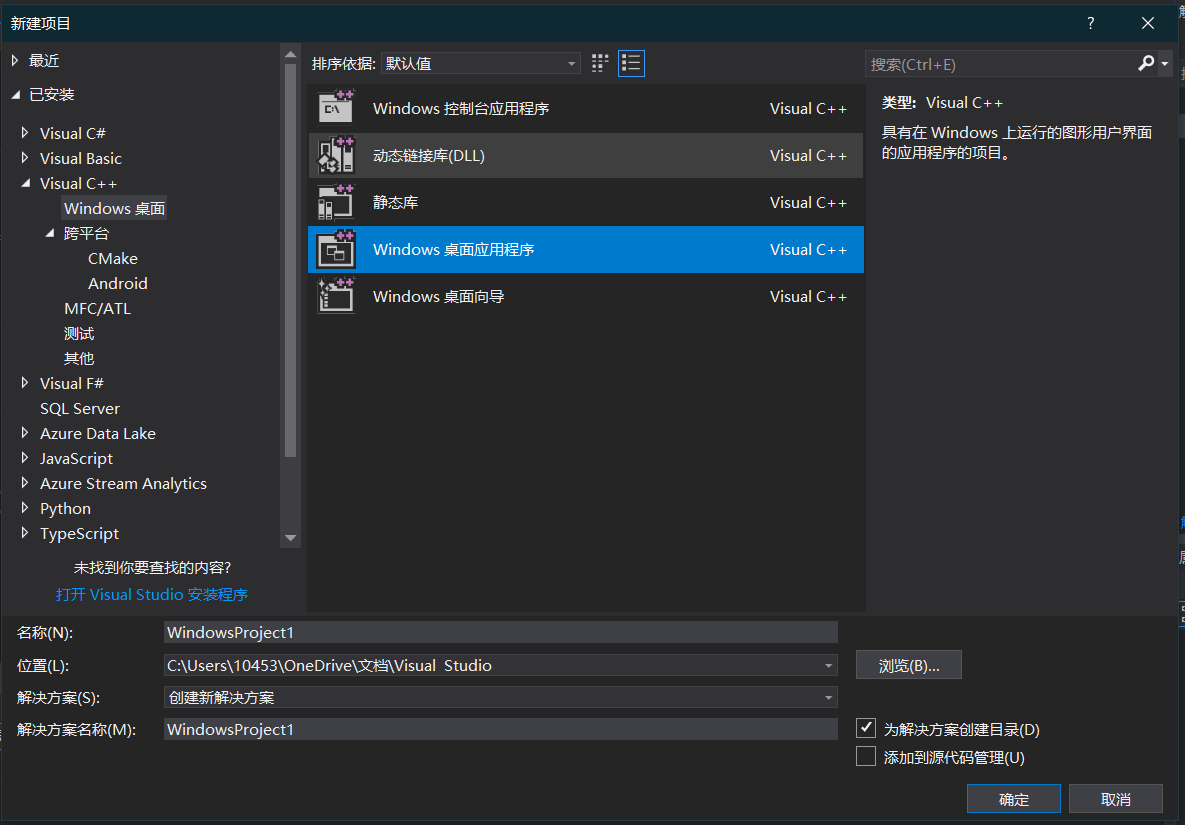Image resolution: width=1185 pixels, height=825 pixels.
Task: Expand the Azure Data Lake node
Action: coord(25,433)
